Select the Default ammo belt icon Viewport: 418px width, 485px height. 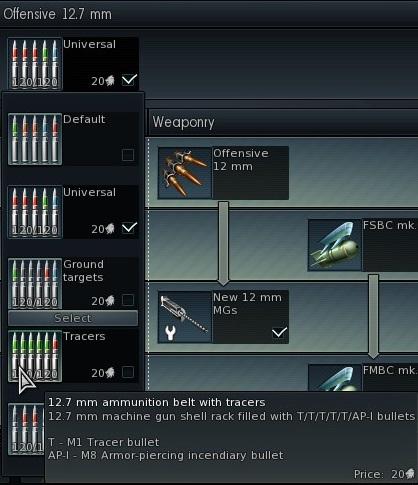tap(35, 139)
